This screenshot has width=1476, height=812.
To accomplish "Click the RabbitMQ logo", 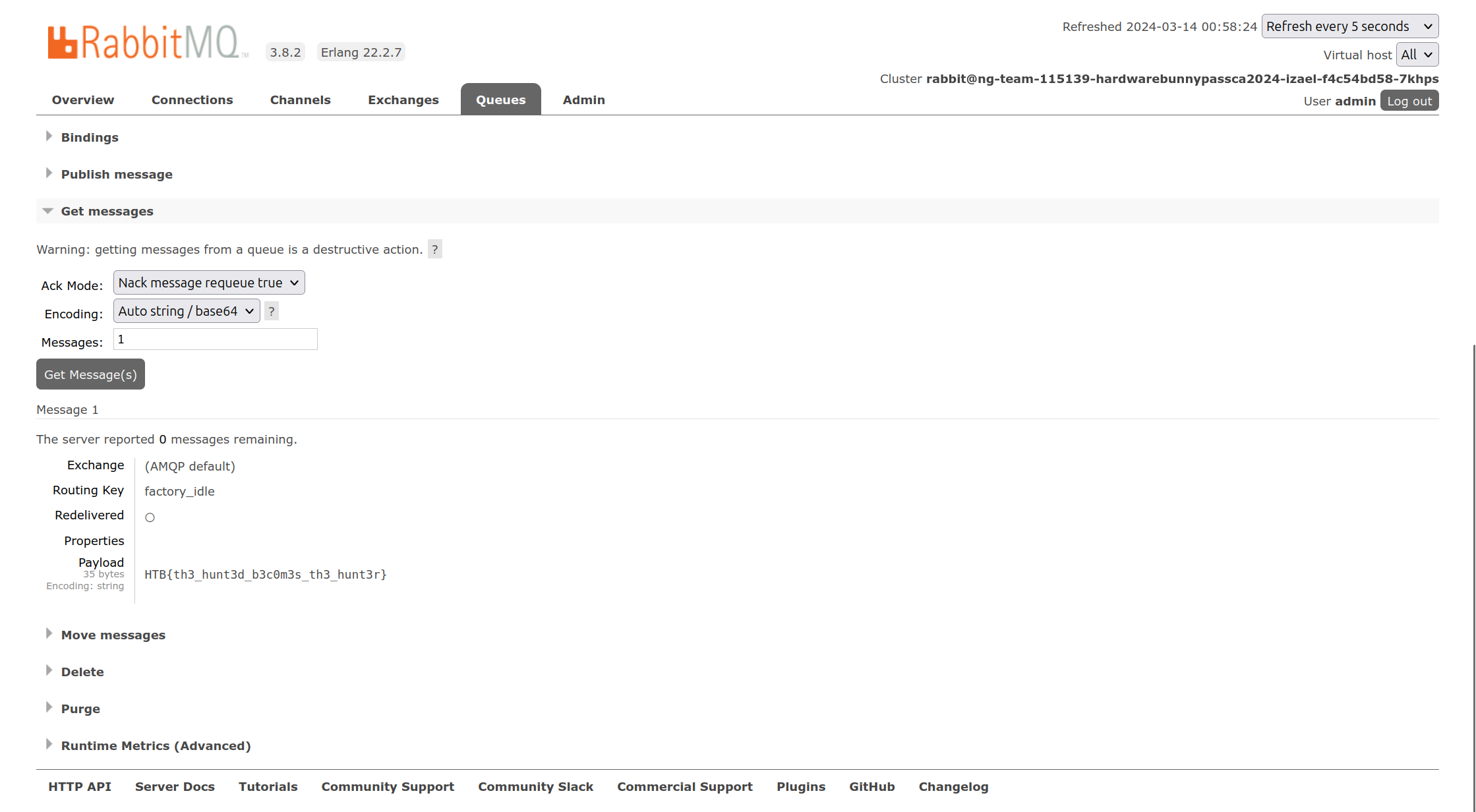I will [x=148, y=42].
